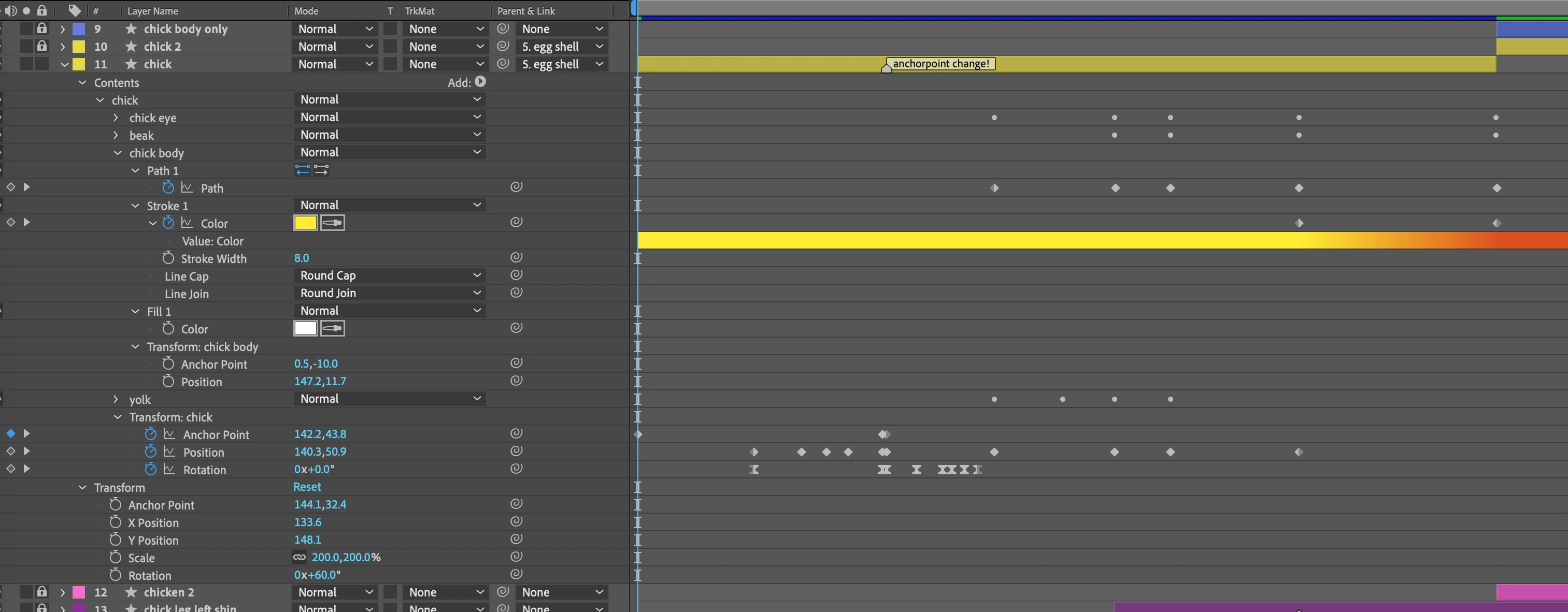Toggle the Scale constrain proportions link
This screenshot has height=612, width=1568.
pos(300,557)
